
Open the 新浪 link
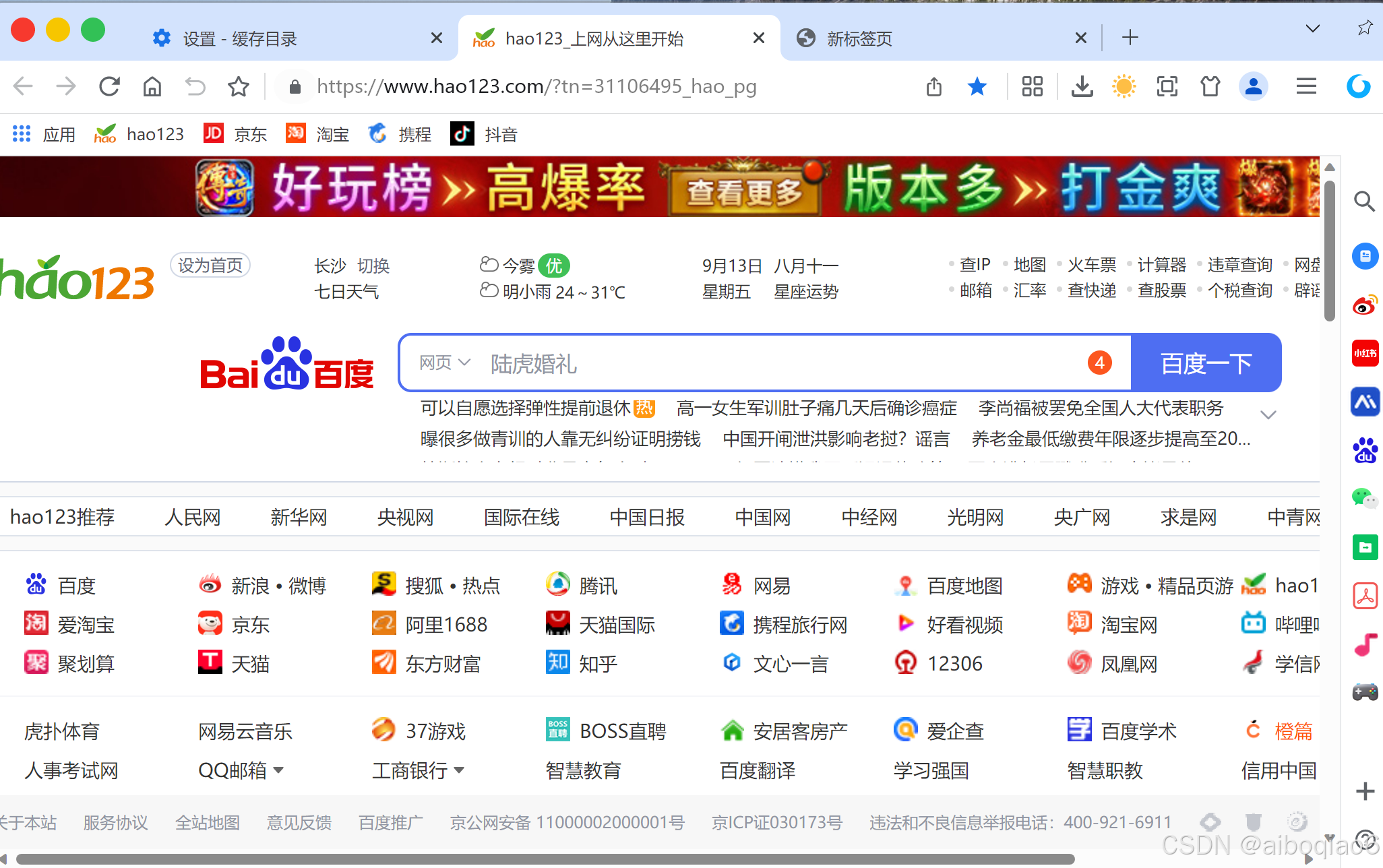pyautogui.click(x=250, y=586)
